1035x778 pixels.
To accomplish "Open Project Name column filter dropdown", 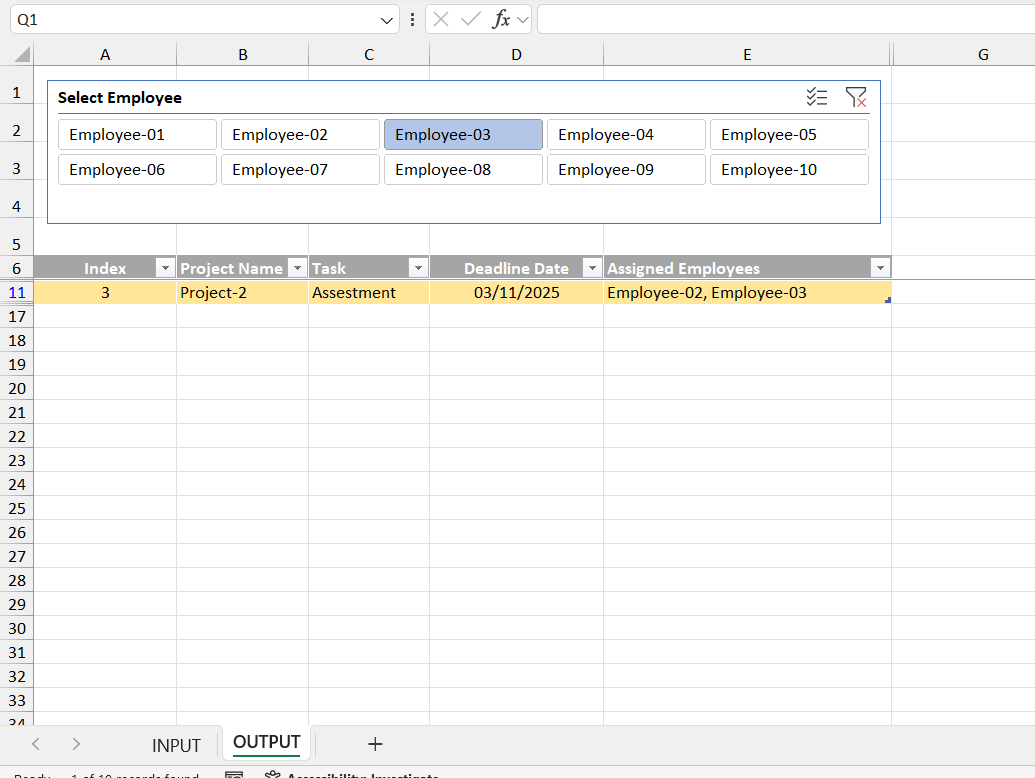I will (x=298, y=268).
